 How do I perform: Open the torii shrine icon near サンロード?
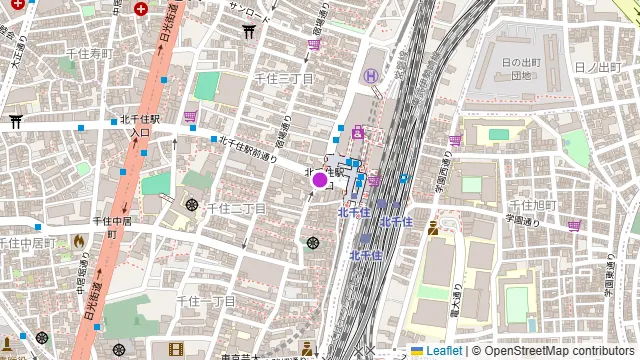pos(249,31)
